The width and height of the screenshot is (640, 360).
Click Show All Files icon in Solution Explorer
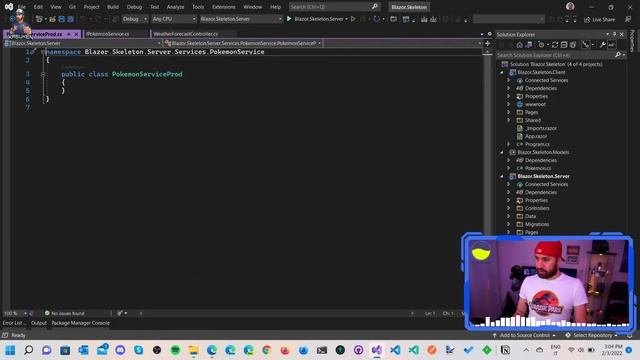[x=573, y=45]
